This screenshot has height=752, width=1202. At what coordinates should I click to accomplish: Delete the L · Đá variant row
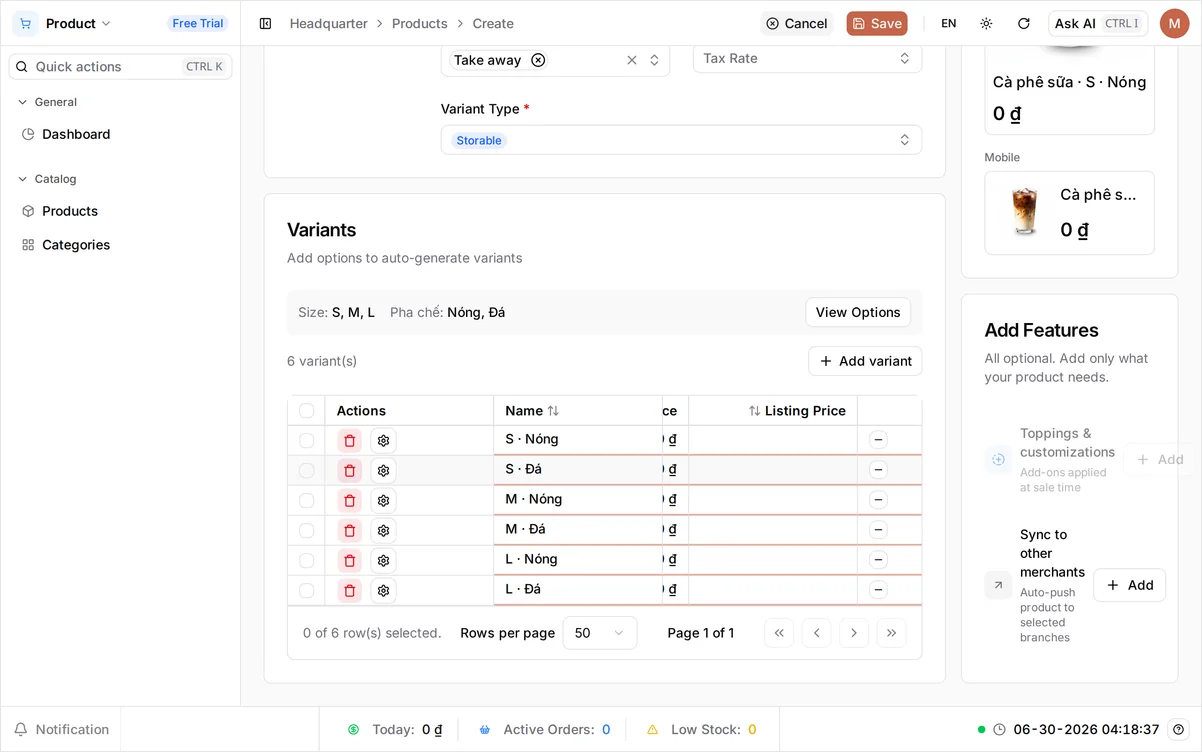click(349, 591)
